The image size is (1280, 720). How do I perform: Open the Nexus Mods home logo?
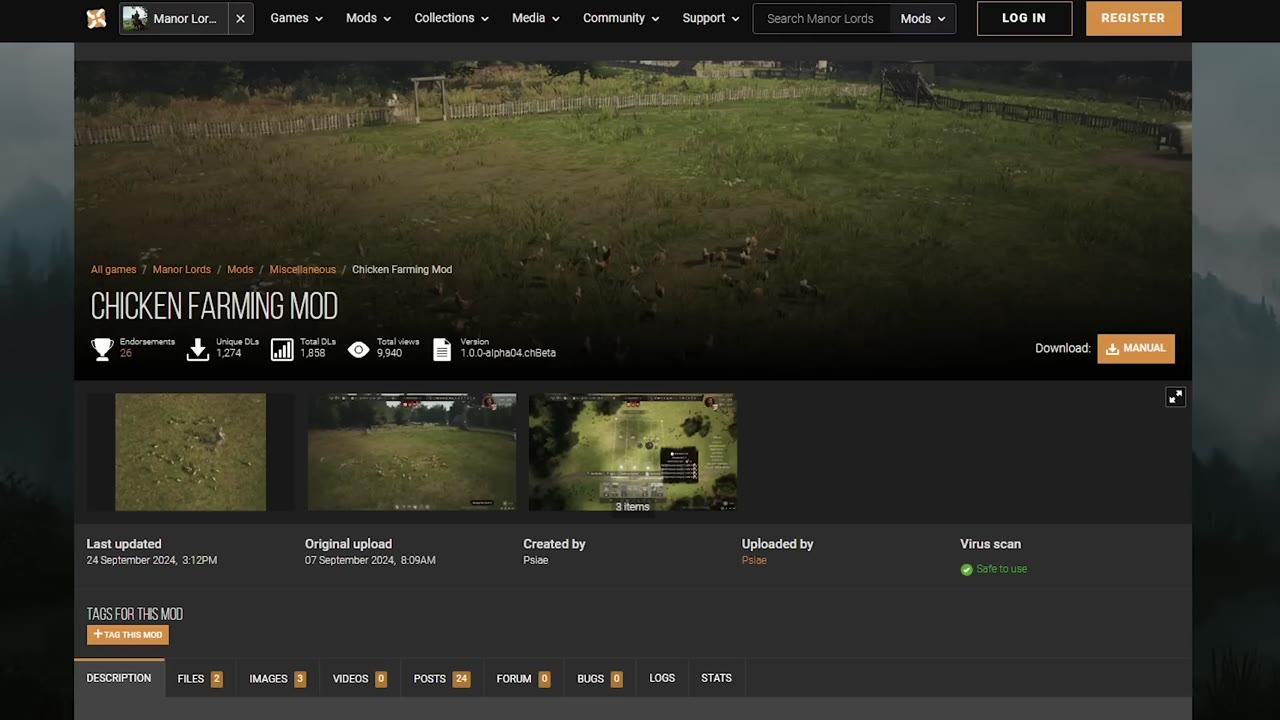tap(96, 18)
